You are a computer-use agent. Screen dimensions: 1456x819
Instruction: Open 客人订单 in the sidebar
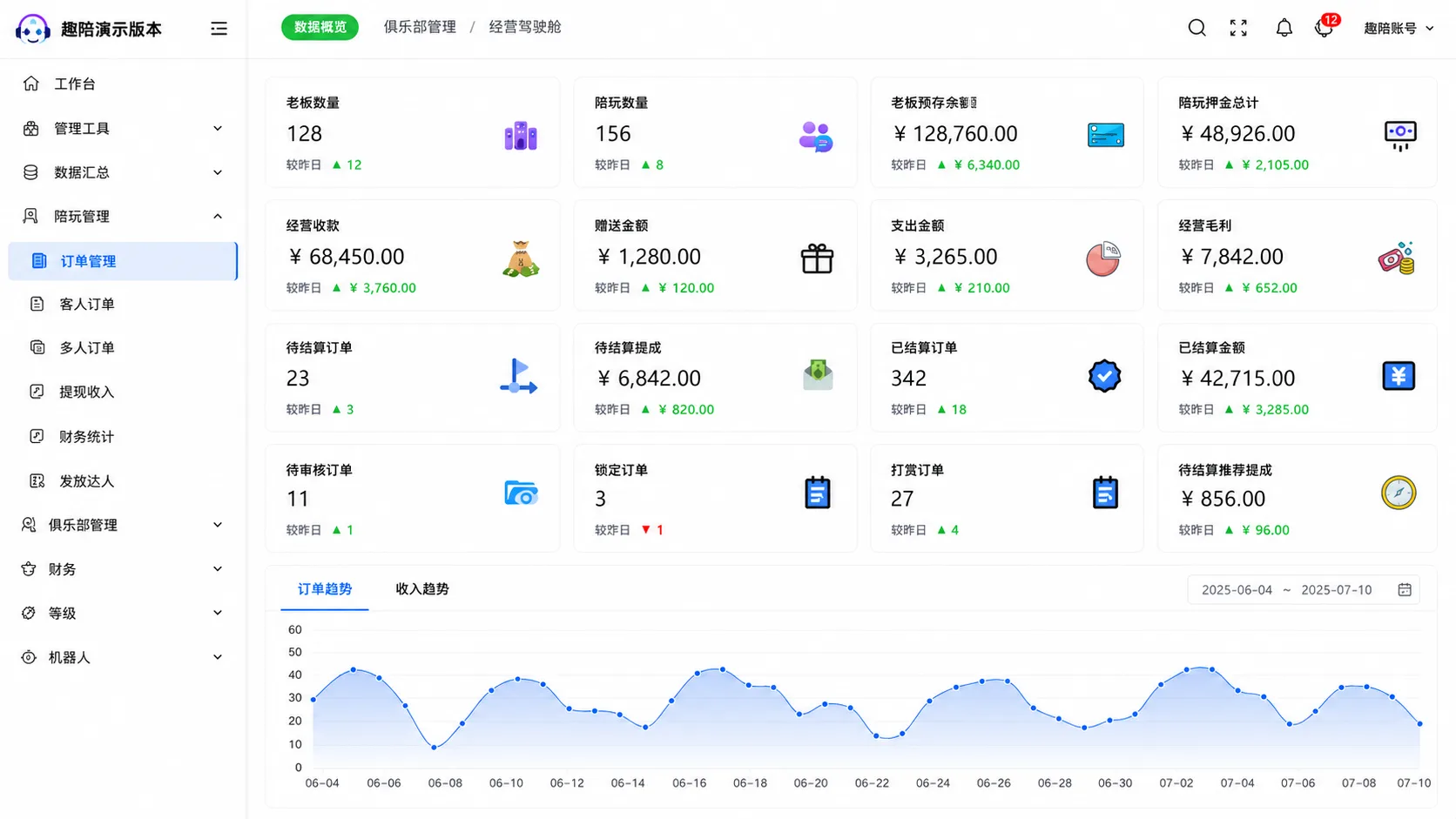pyautogui.click(x=123, y=304)
